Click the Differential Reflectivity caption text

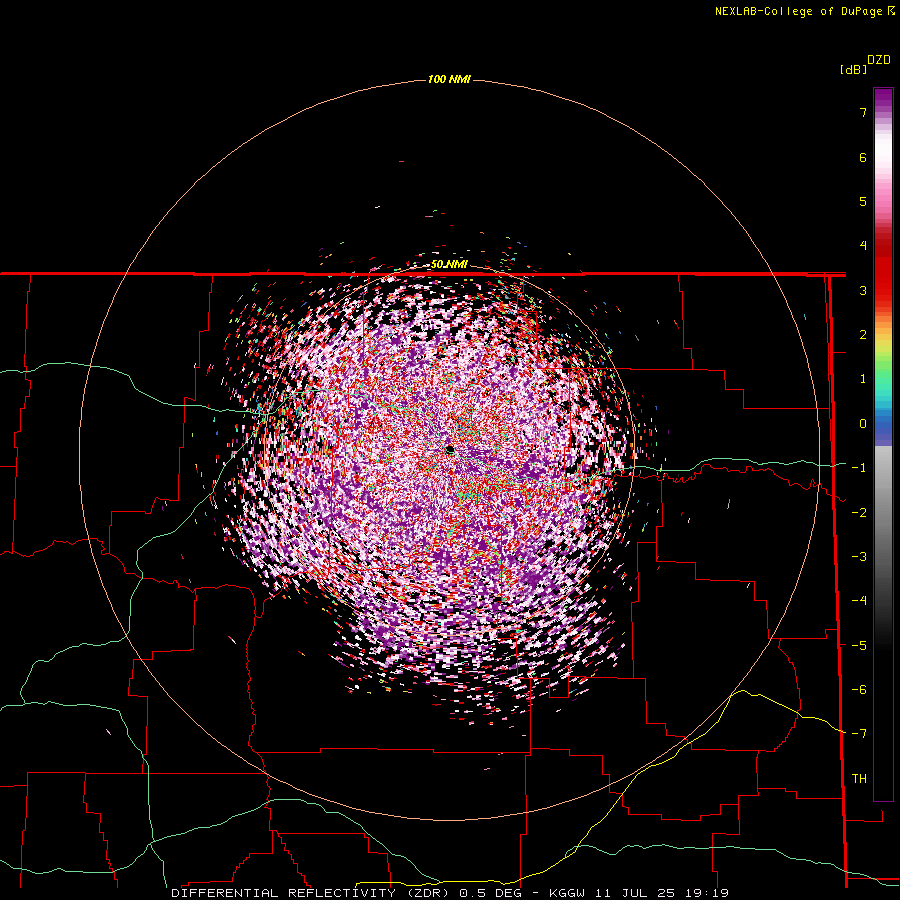(450, 893)
